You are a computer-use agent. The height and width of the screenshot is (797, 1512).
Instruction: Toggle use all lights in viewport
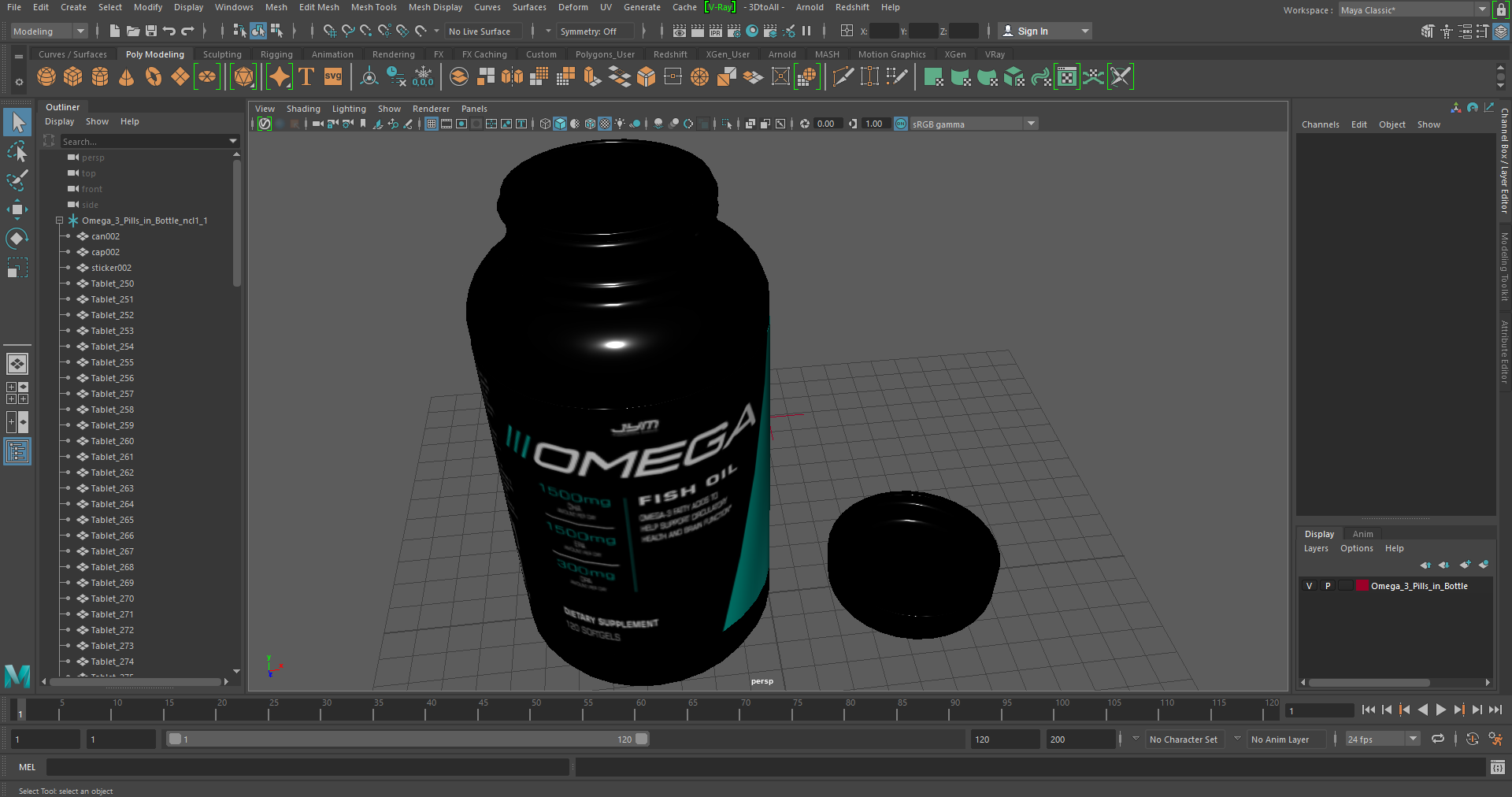coord(621,124)
